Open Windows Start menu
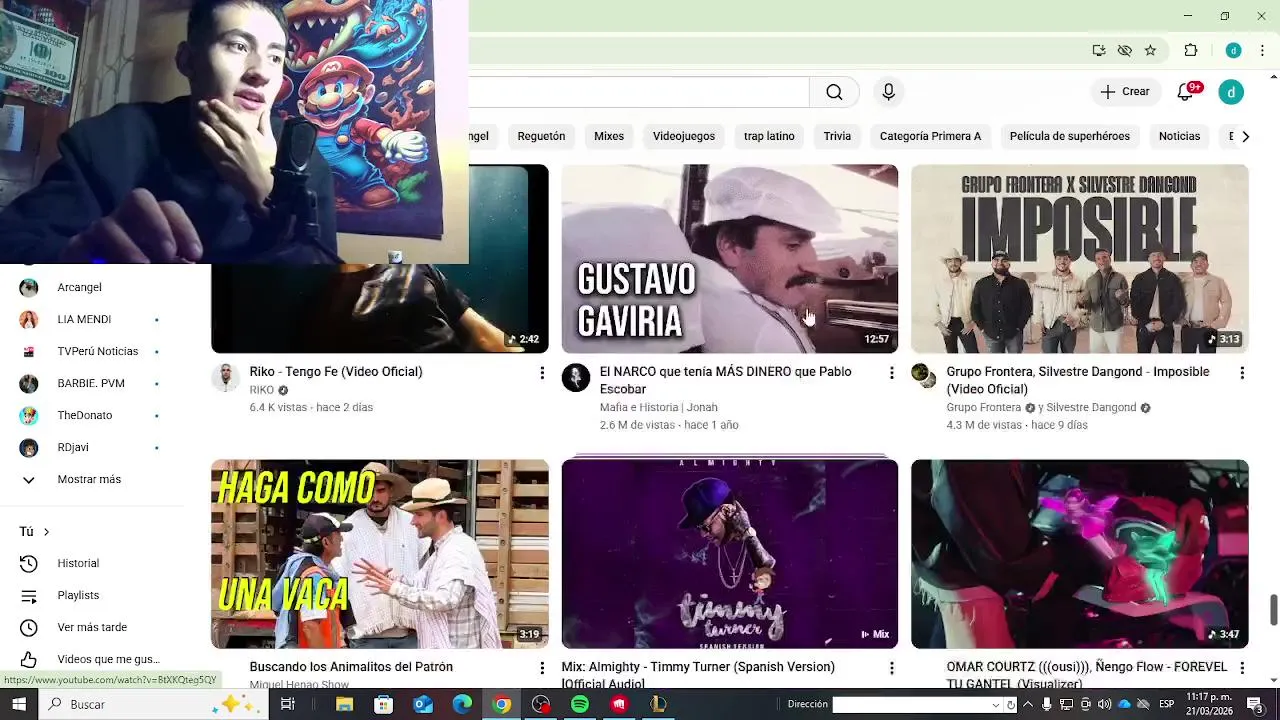 pos(19,704)
